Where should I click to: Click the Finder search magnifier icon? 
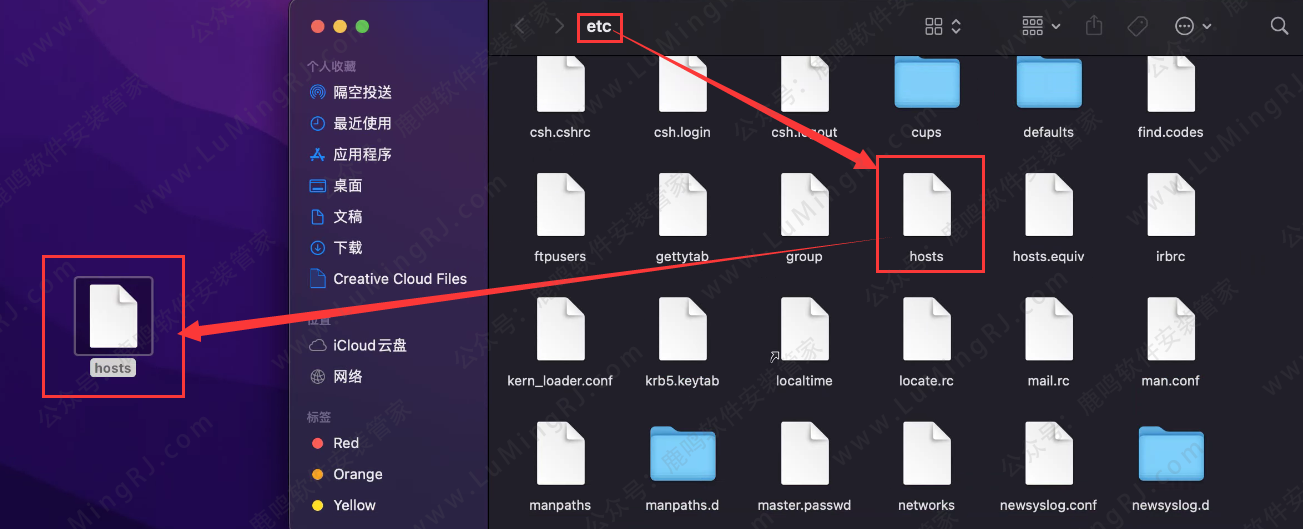click(x=1279, y=26)
